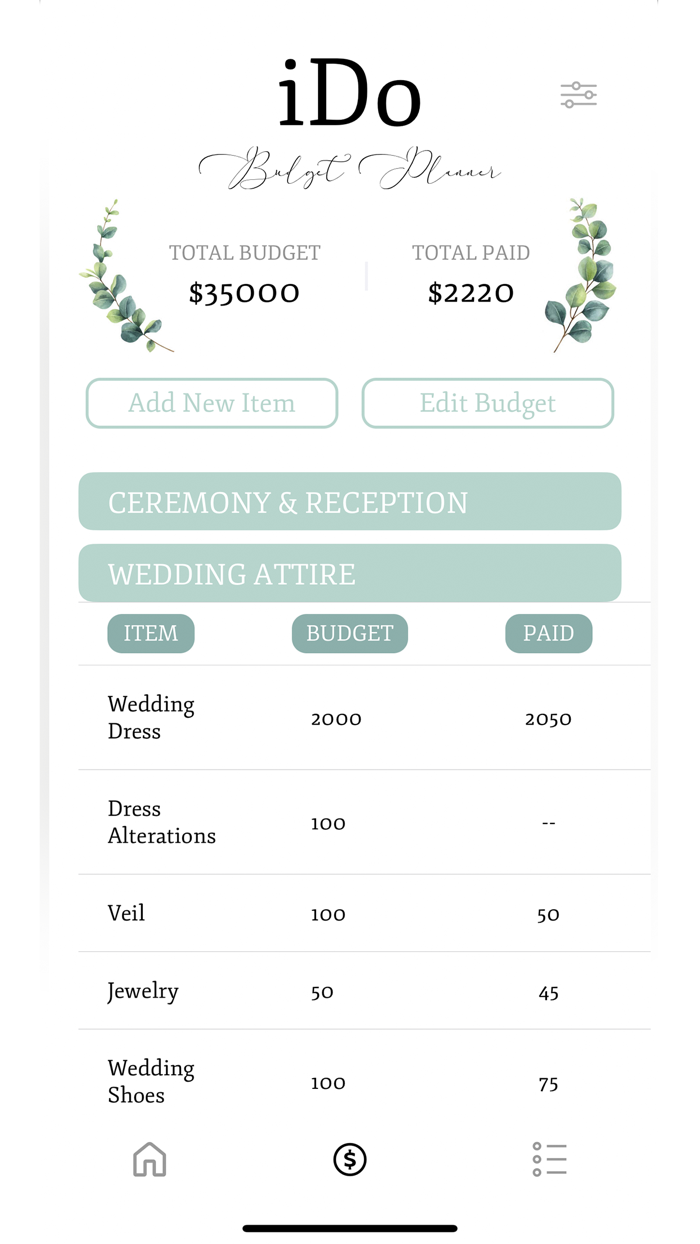Tap the iDo app title logo
Screen dimensions: 700x1244
click(x=349, y=94)
